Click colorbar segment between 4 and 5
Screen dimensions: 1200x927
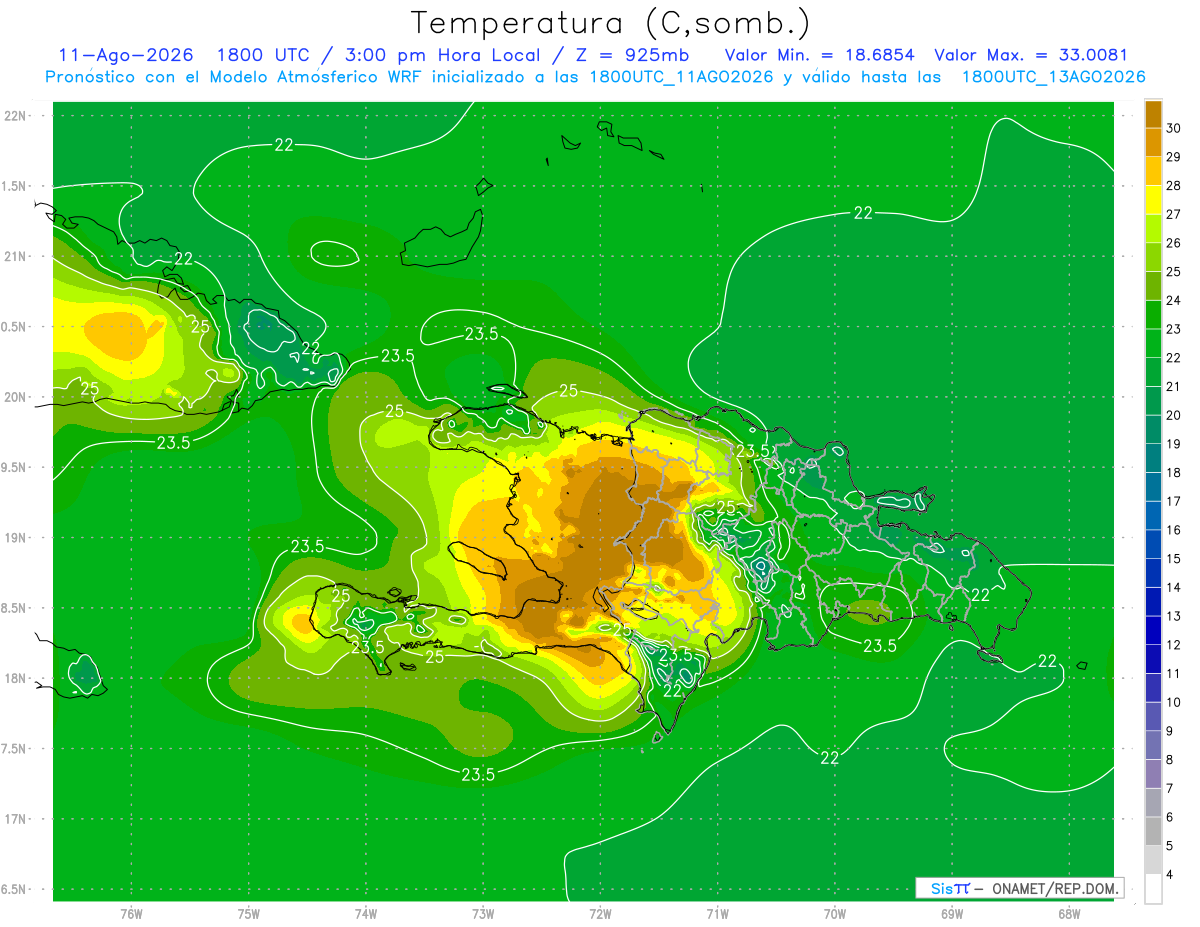1153,860
